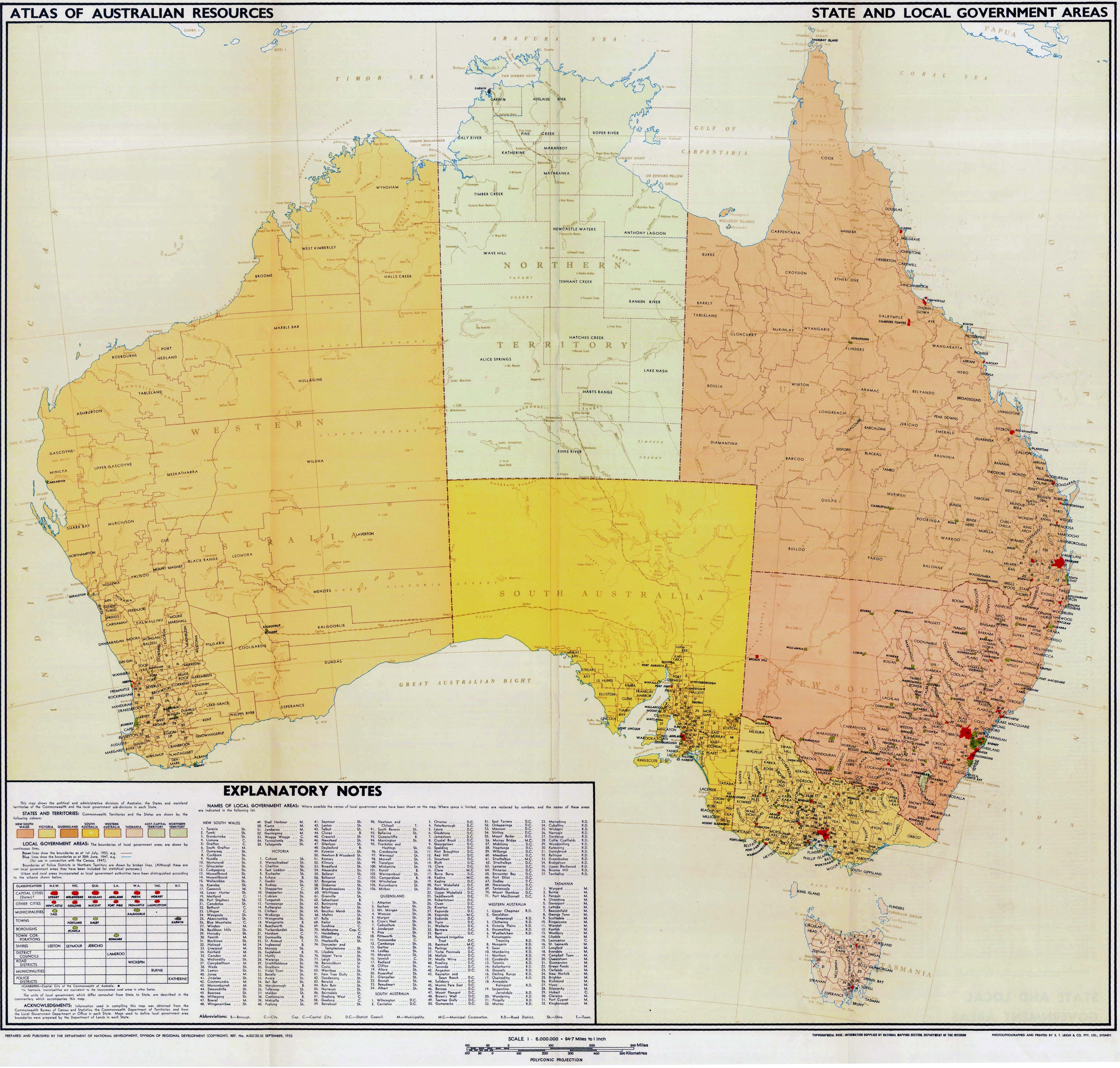Click the green Dalby town marker in the legend

[96, 919]
